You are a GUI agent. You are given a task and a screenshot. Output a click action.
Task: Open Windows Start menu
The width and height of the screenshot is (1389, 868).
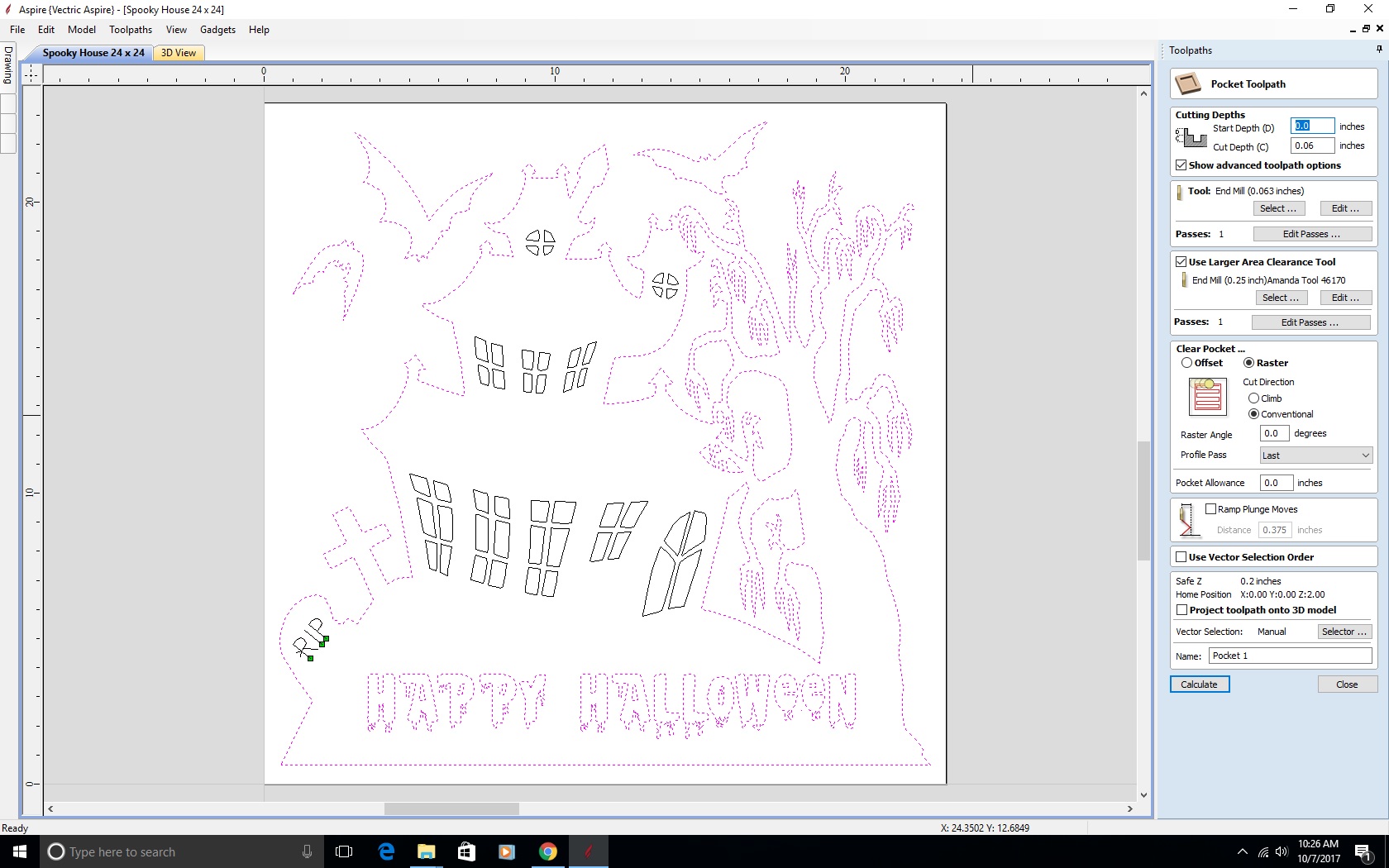[20, 851]
